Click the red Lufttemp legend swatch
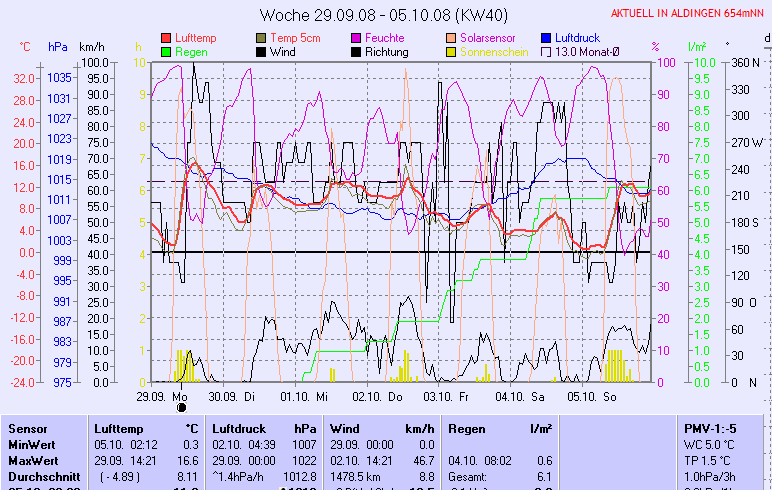This screenshot has height=490, width=772. [167, 38]
